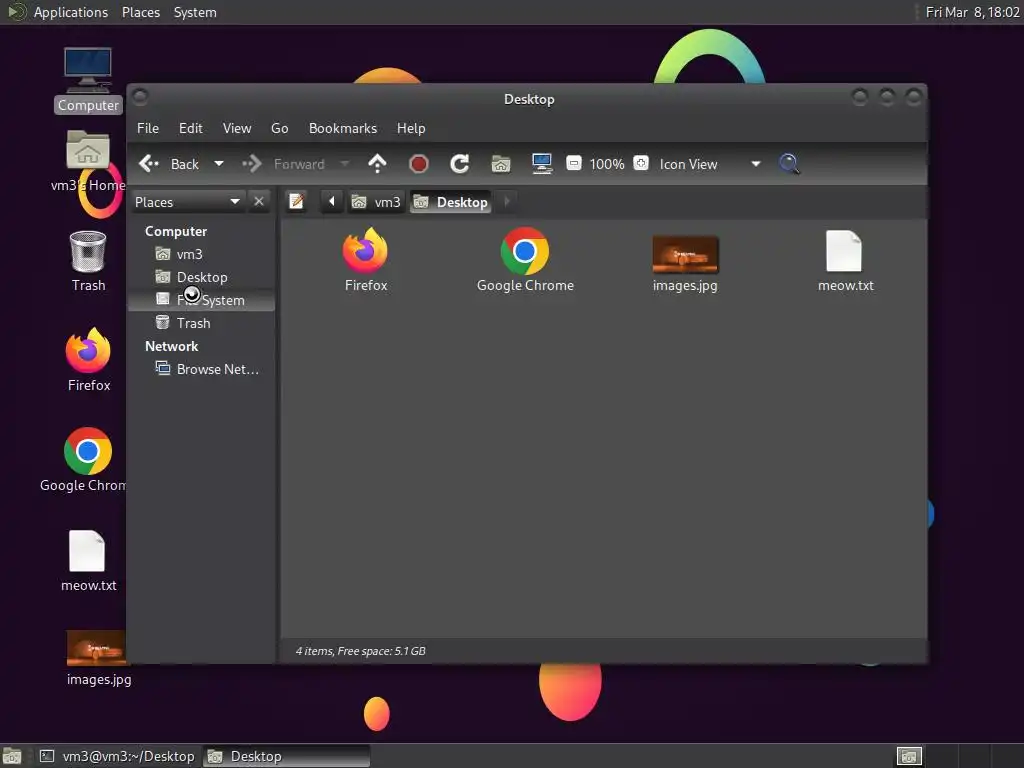Click the status bar text showing 4 items

(360, 651)
